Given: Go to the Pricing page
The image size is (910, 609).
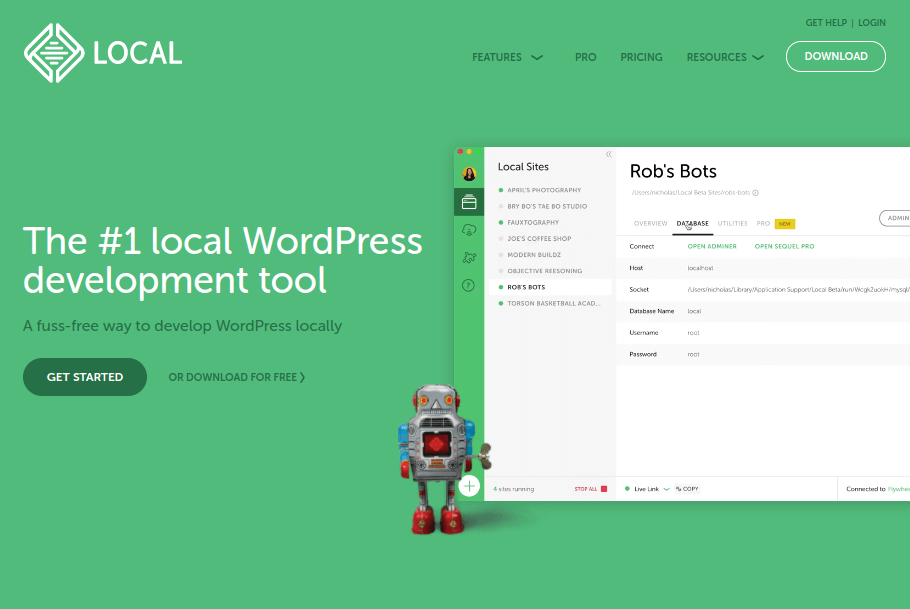Looking at the screenshot, I should click(x=641, y=57).
